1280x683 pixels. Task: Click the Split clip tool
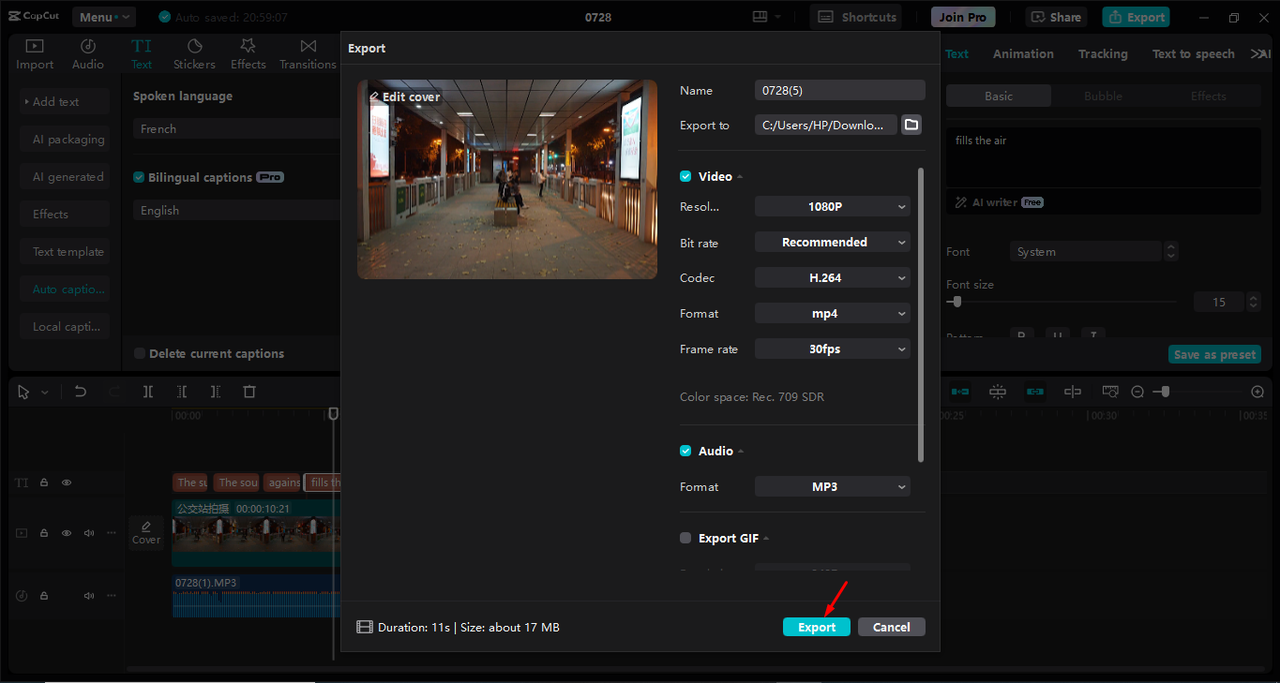click(x=148, y=392)
